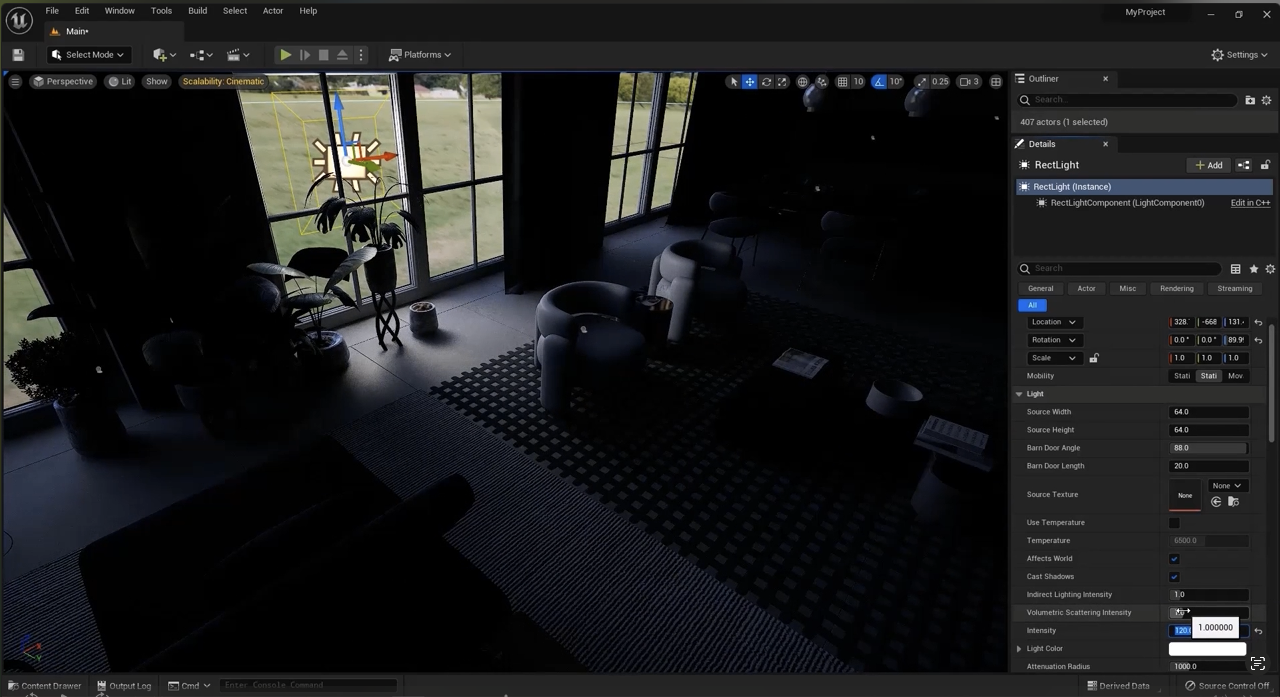Click the surface snapping icon

coord(821,82)
